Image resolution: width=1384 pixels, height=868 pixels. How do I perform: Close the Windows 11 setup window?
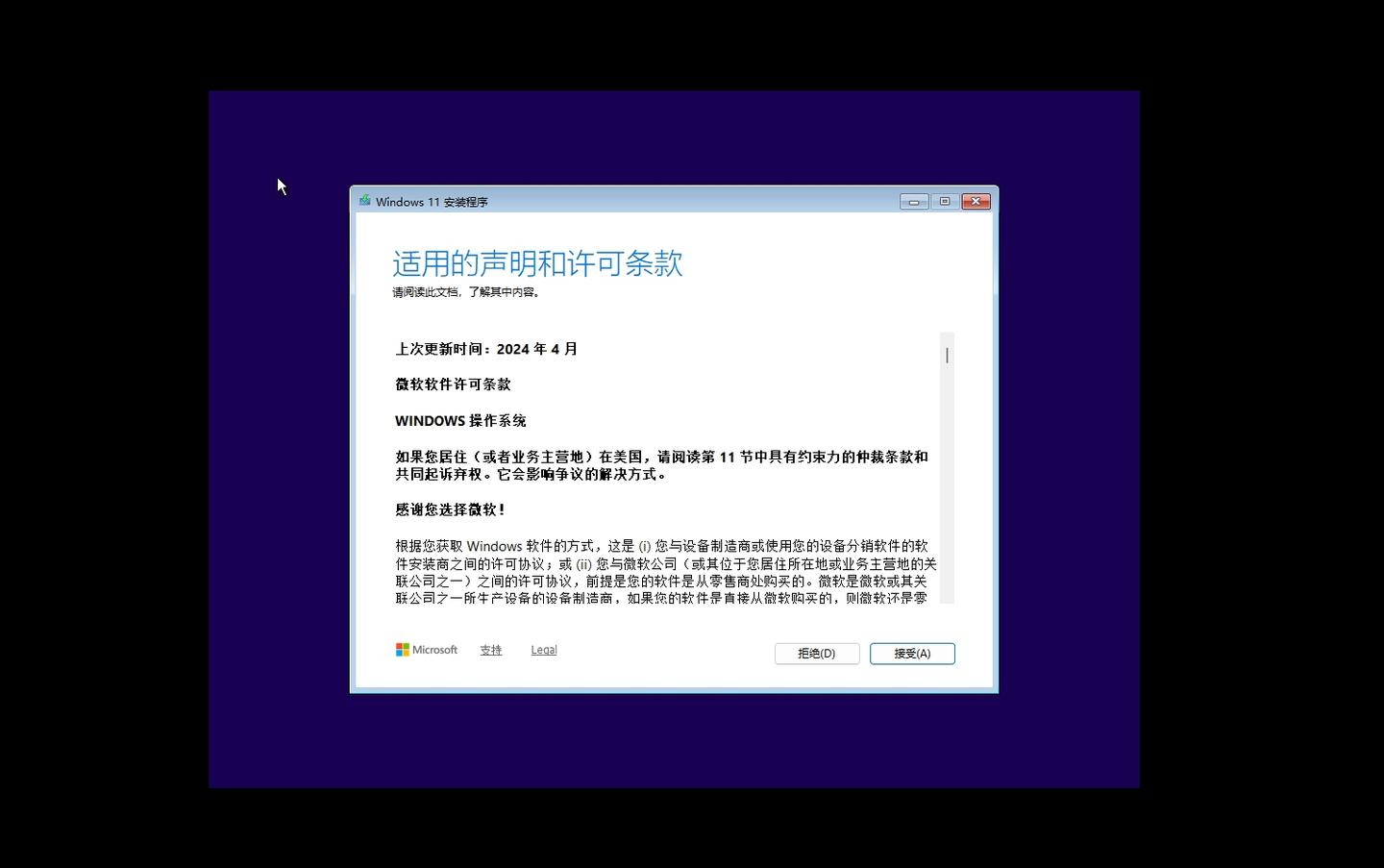coord(976,201)
